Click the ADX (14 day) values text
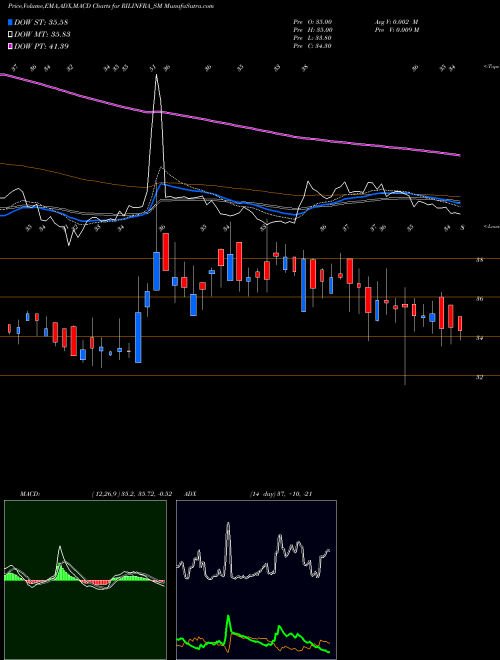 click(x=280, y=494)
